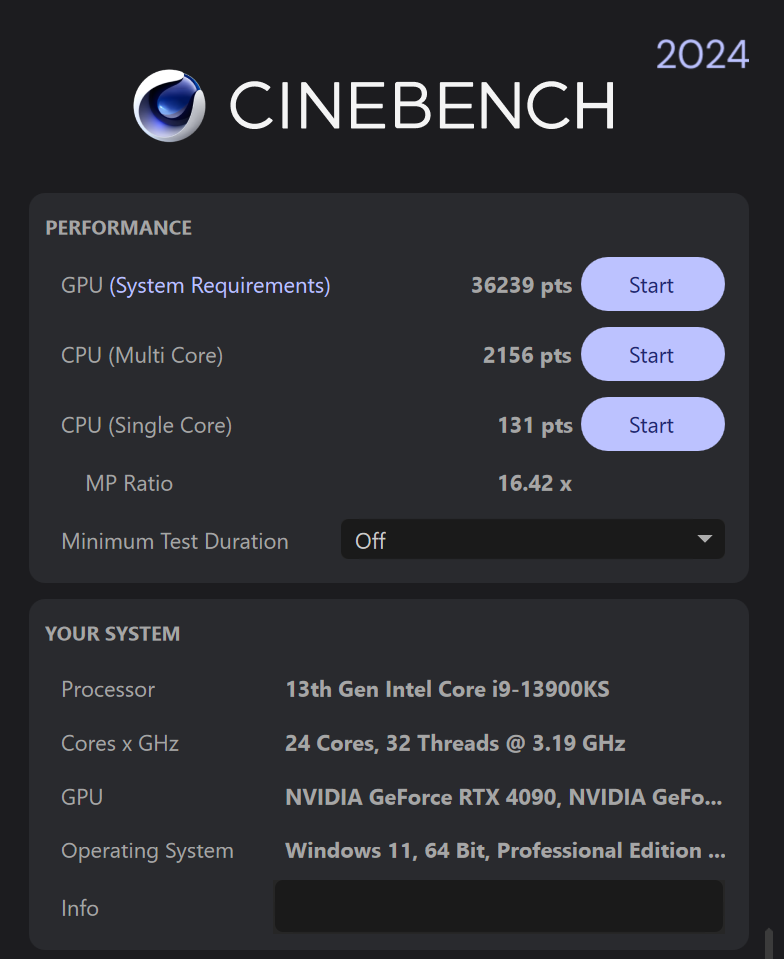Select the 2156 pts Multi Core score
Viewport: 784px width, 959px height.
coord(527,356)
